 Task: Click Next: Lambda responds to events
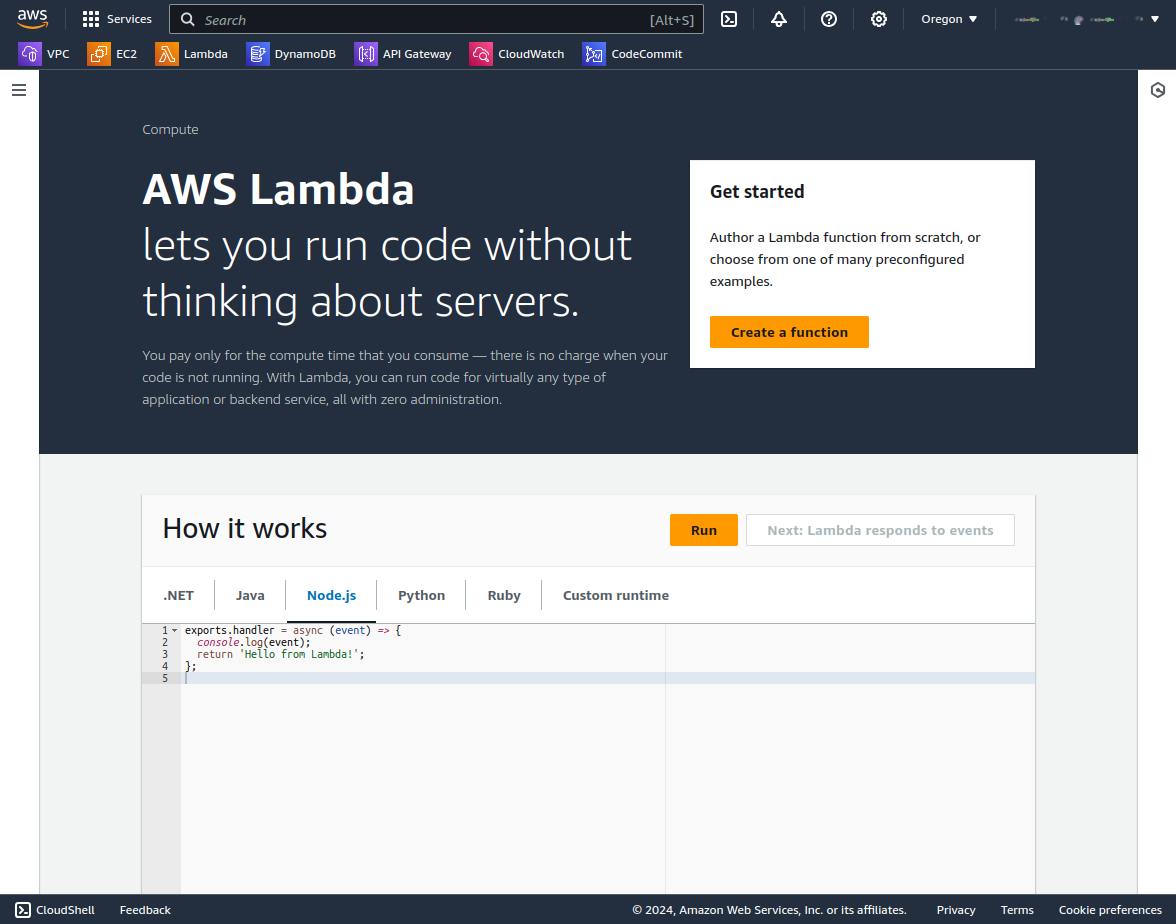pyautogui.click(x=880, y=530)
